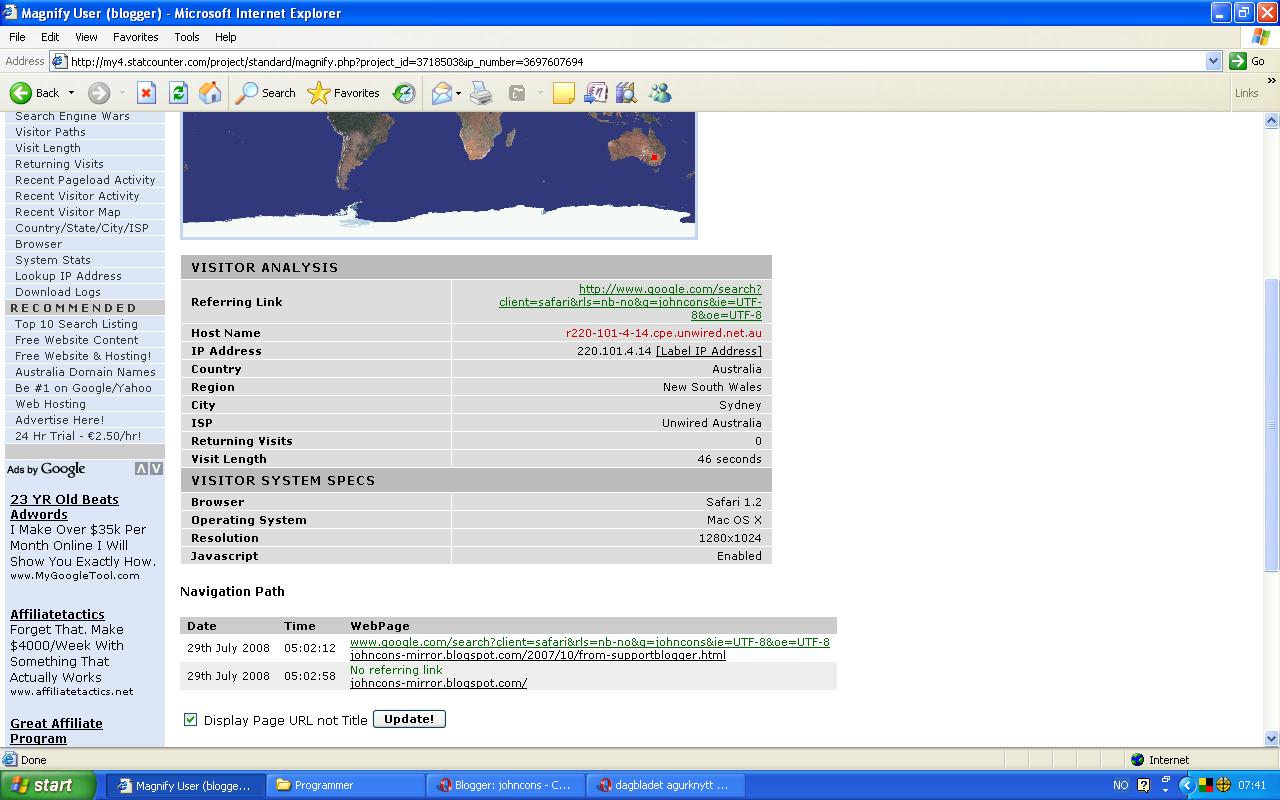Image resolution: width=1280 pixels, height=800 pixels.
Task: Click the four-colored squares tray icon
Action: pyautogui.click(x=1206, y=785)
